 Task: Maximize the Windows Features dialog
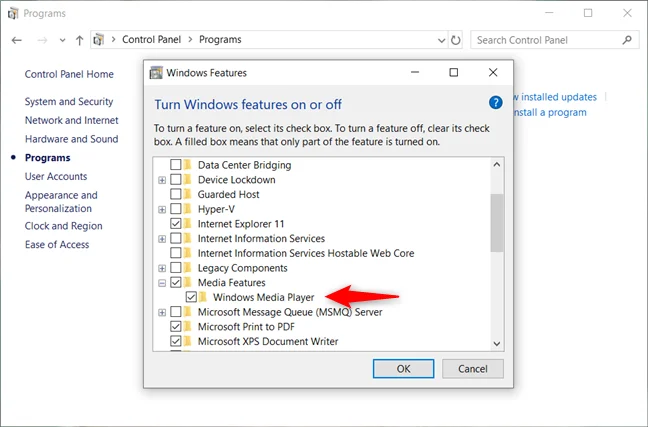[453, 73]
